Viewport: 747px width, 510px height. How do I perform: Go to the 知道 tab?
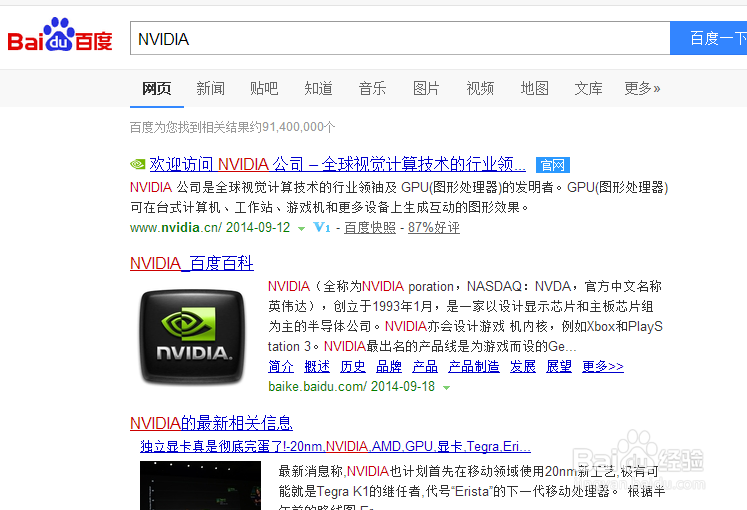click(318, 89)
